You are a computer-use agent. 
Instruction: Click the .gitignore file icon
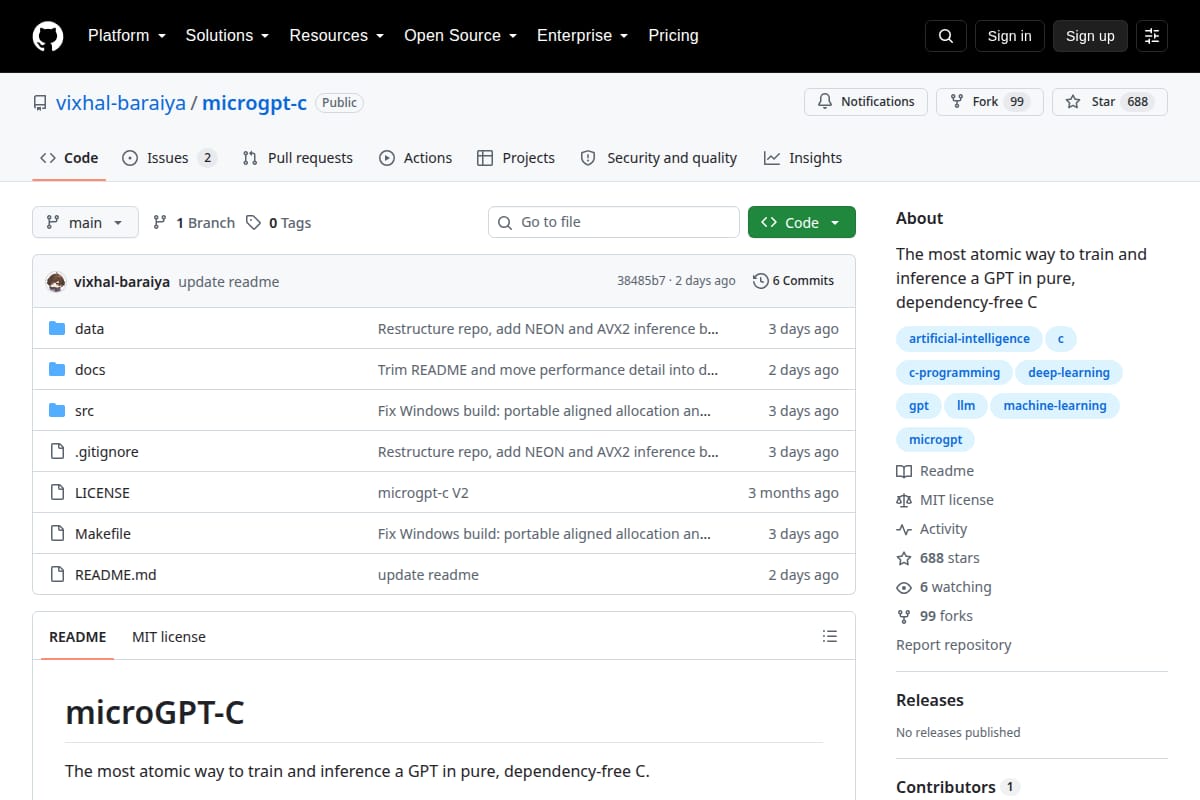click(57, 452)
